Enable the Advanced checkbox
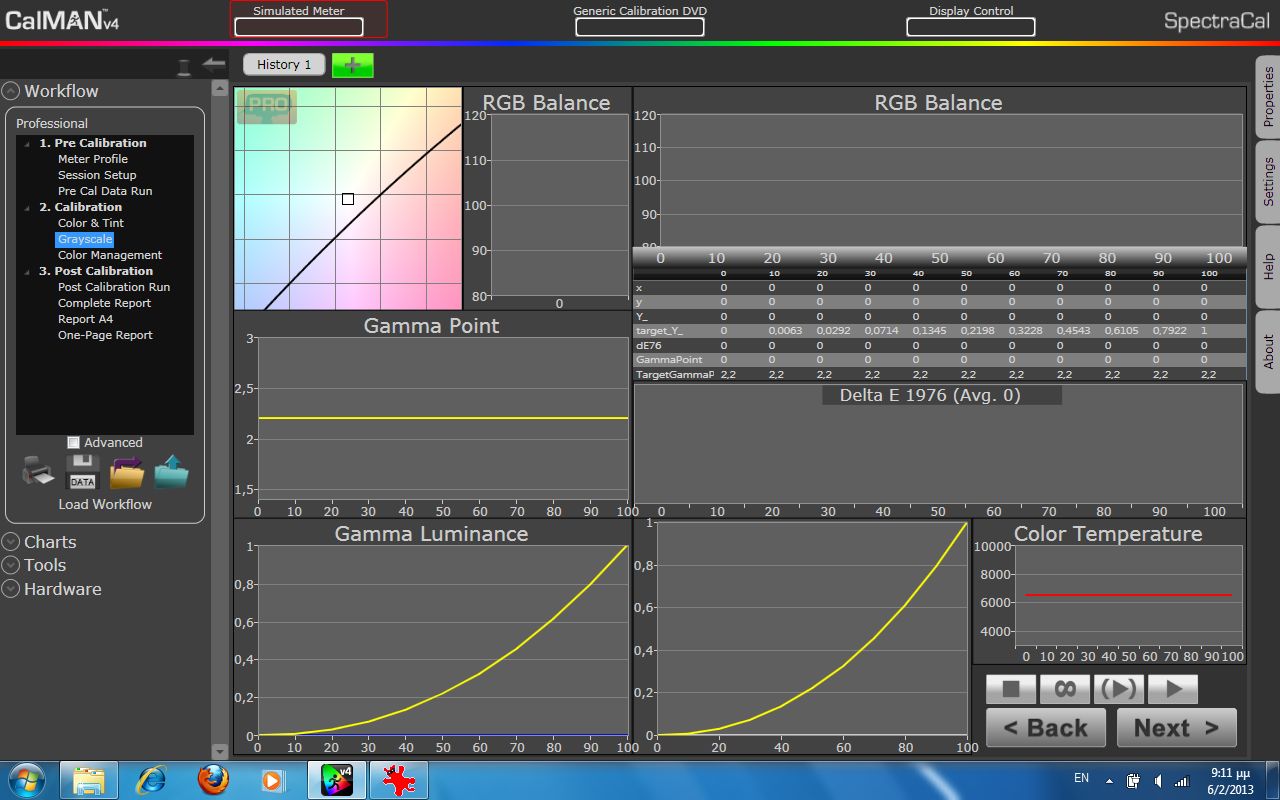This screenshot has width=1280, height=800. coord(73,443)
